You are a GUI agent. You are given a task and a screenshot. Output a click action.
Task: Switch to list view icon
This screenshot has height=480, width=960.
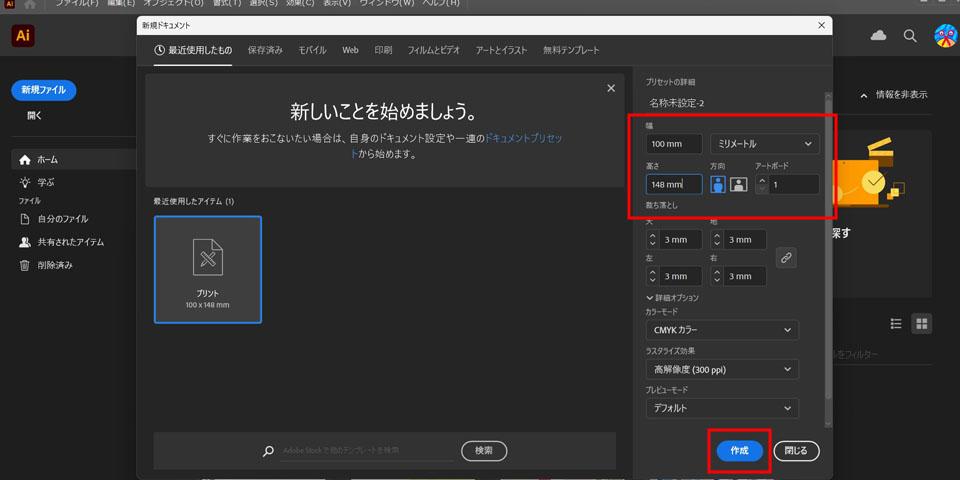(896, 324)
